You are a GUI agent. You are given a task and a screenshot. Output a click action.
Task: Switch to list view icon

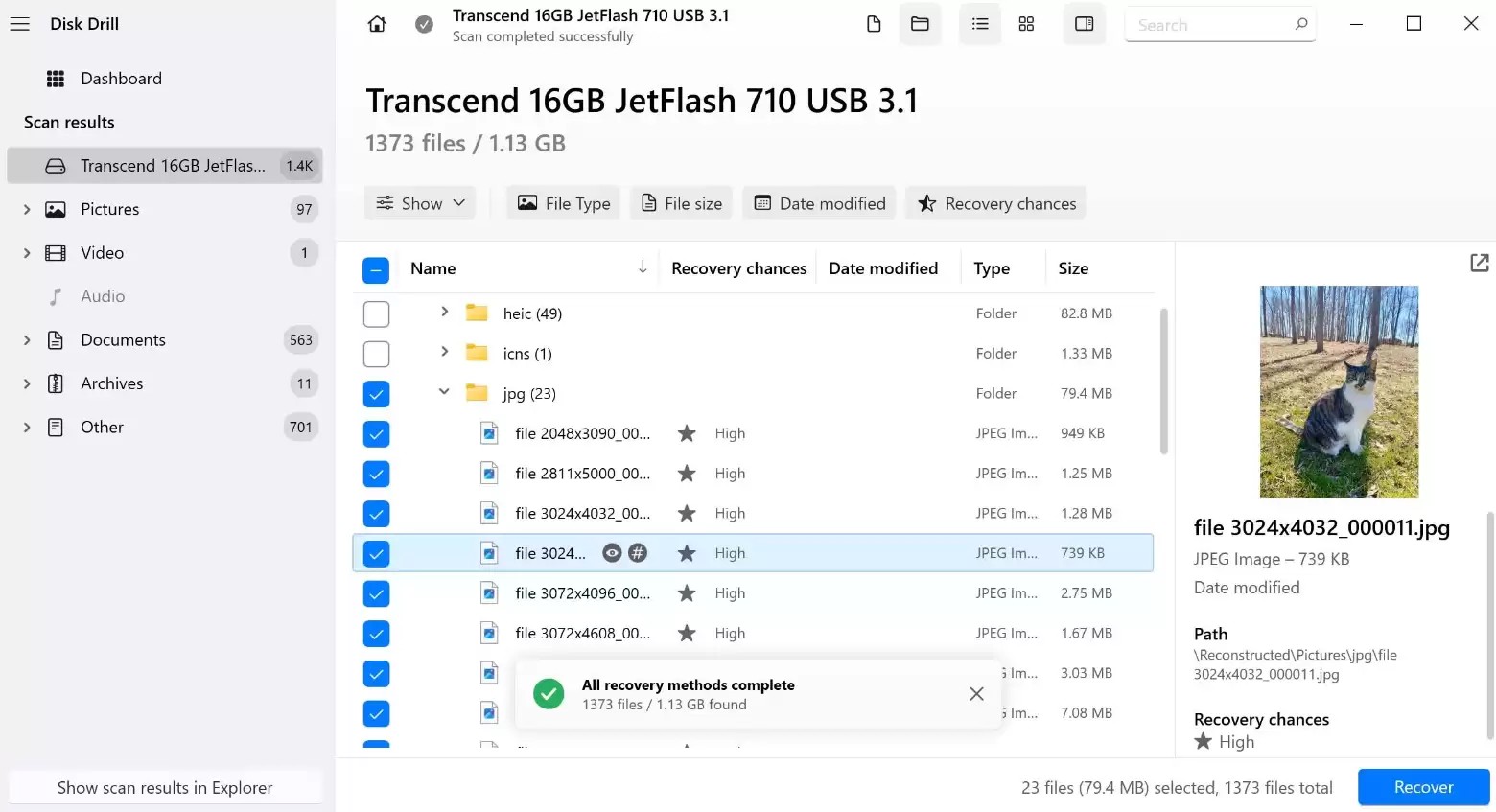point(979,24)
